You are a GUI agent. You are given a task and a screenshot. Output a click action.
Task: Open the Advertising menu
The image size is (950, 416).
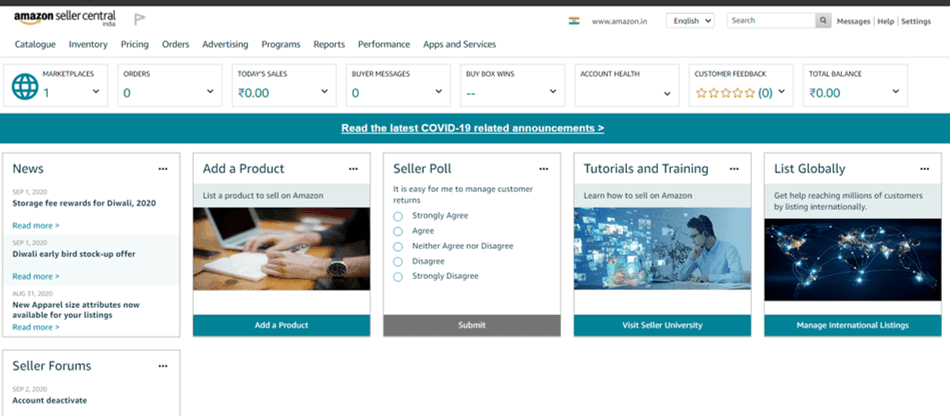(x=225, y=44)
